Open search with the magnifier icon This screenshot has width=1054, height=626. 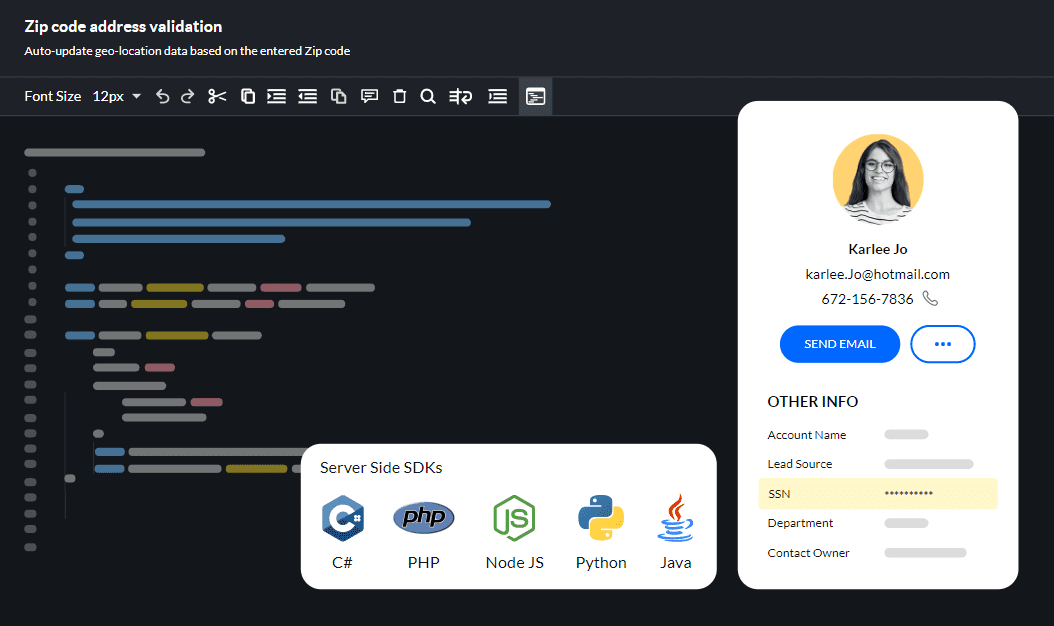coord(428,96)
